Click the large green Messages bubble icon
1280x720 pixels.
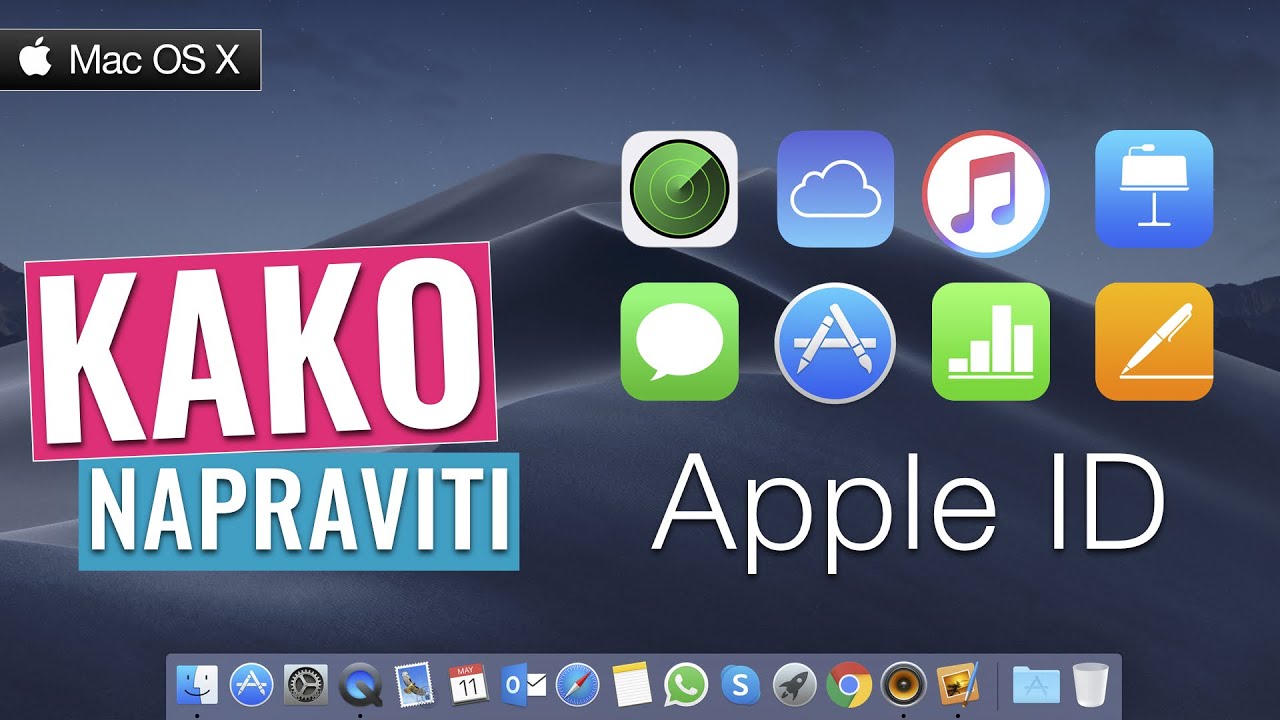click(x=680, y=341)
